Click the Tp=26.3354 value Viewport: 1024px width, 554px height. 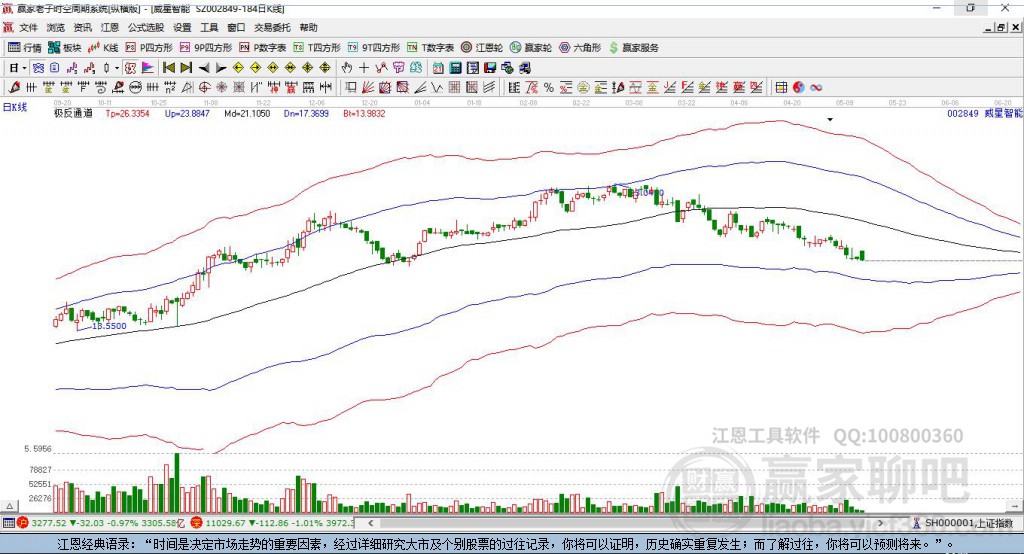click(127, 113)
